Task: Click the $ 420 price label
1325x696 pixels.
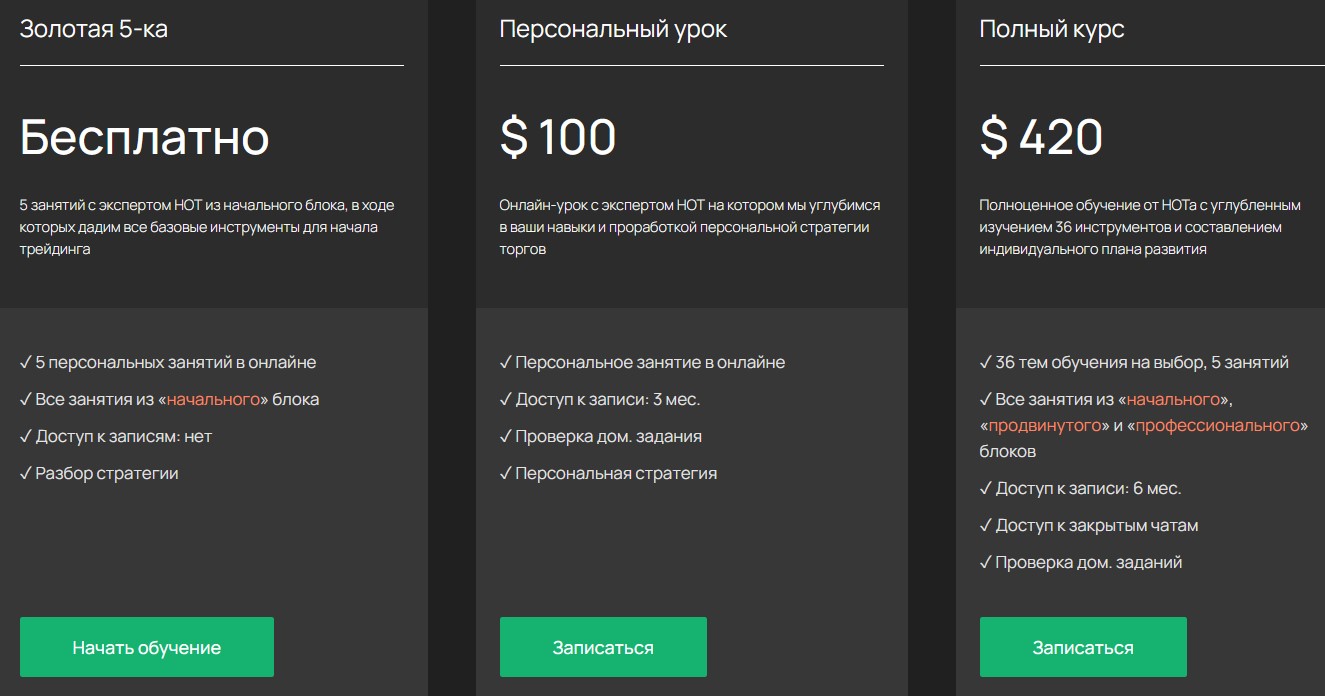Action: pos(1041,137)
